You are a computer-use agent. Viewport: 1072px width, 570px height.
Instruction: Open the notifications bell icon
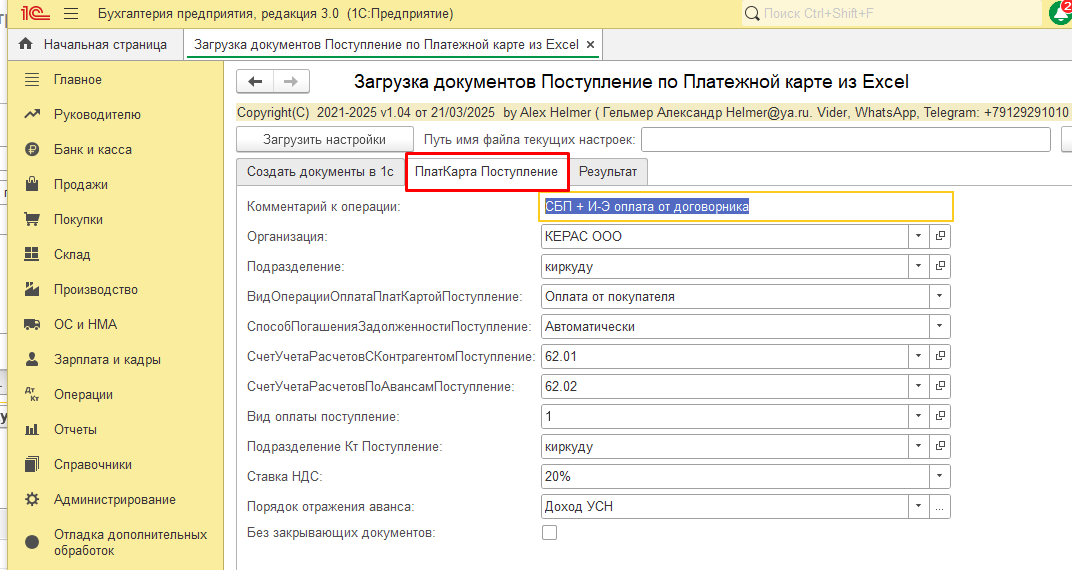coord(1060,13)
